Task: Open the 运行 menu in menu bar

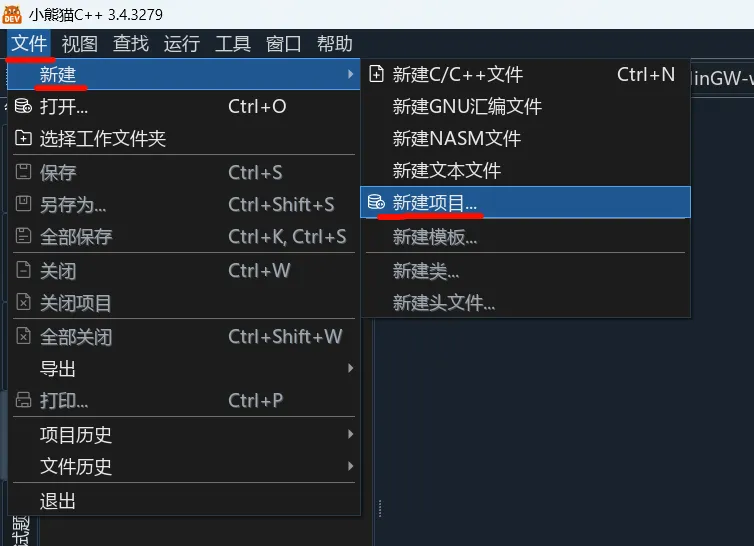Action: click(x=182, y=43)
